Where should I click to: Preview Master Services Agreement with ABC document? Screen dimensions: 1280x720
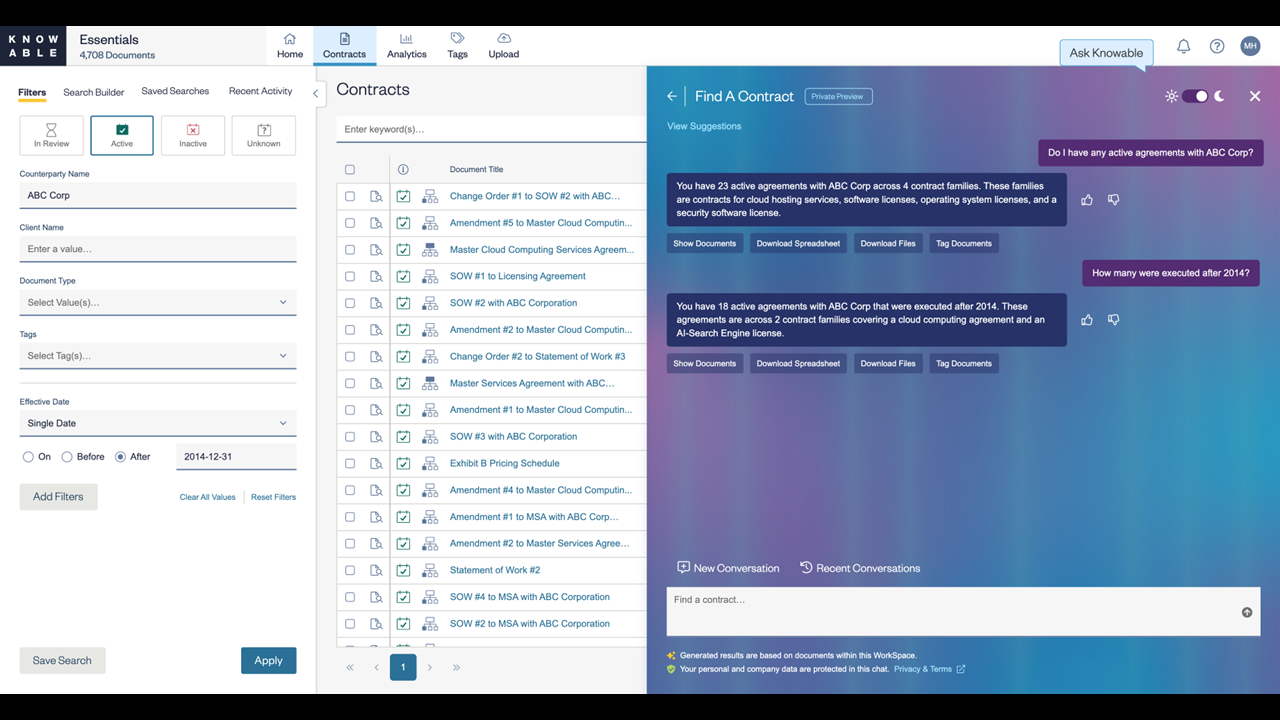click(x=376, y=383)
